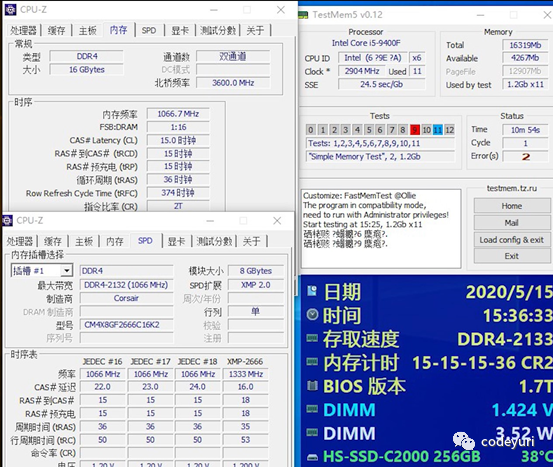Click the XMP 2.0 SPD extension field
The width and height of the screenshot is (553, 467).
(256, 285)
